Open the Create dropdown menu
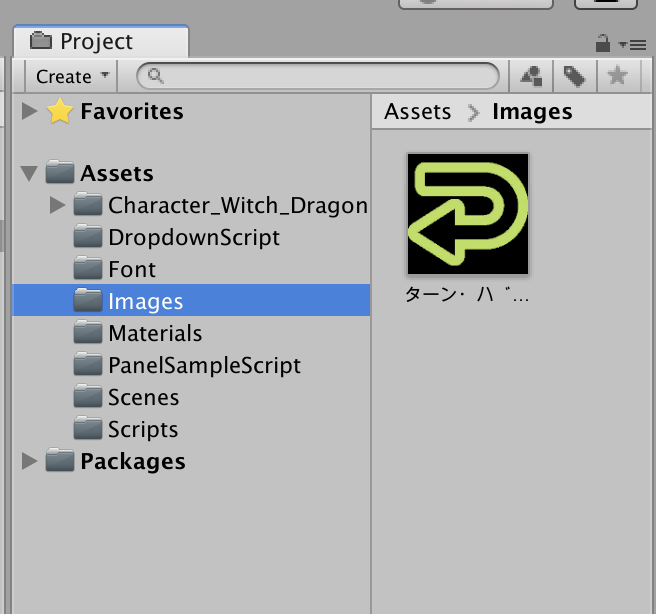 click(72, 76)
